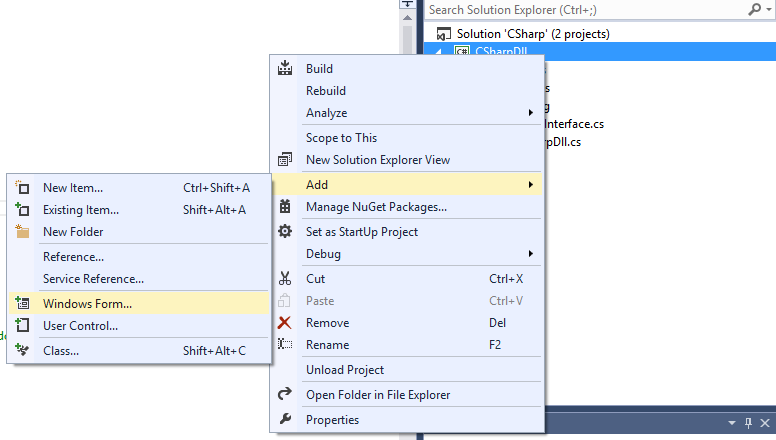
Task: Click the red Remove X icon
Action: pyautogui.click(x=285, y=323)
